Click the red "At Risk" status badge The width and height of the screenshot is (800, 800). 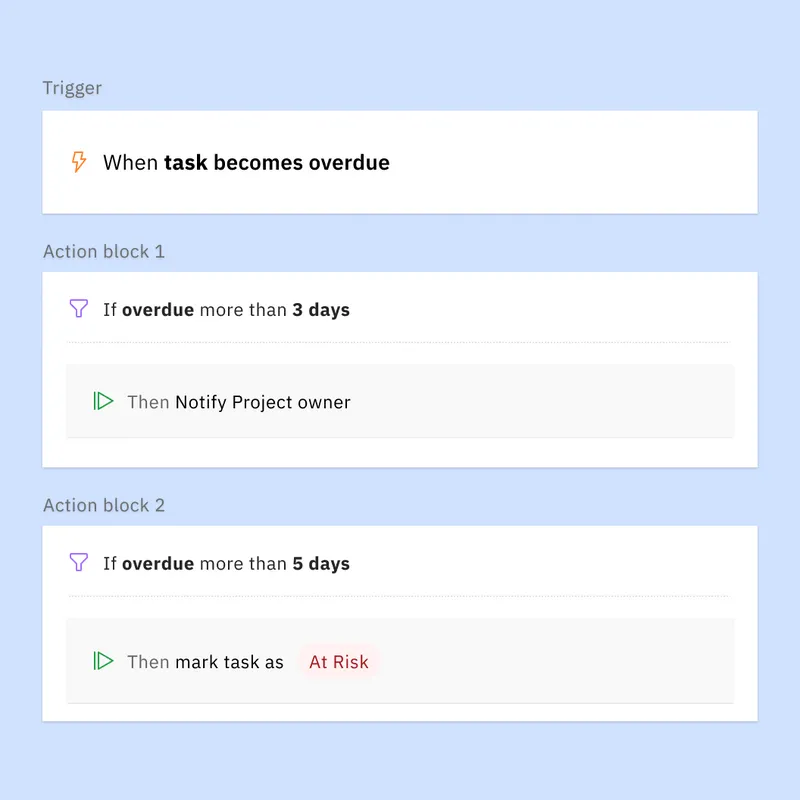coord(339,662)
